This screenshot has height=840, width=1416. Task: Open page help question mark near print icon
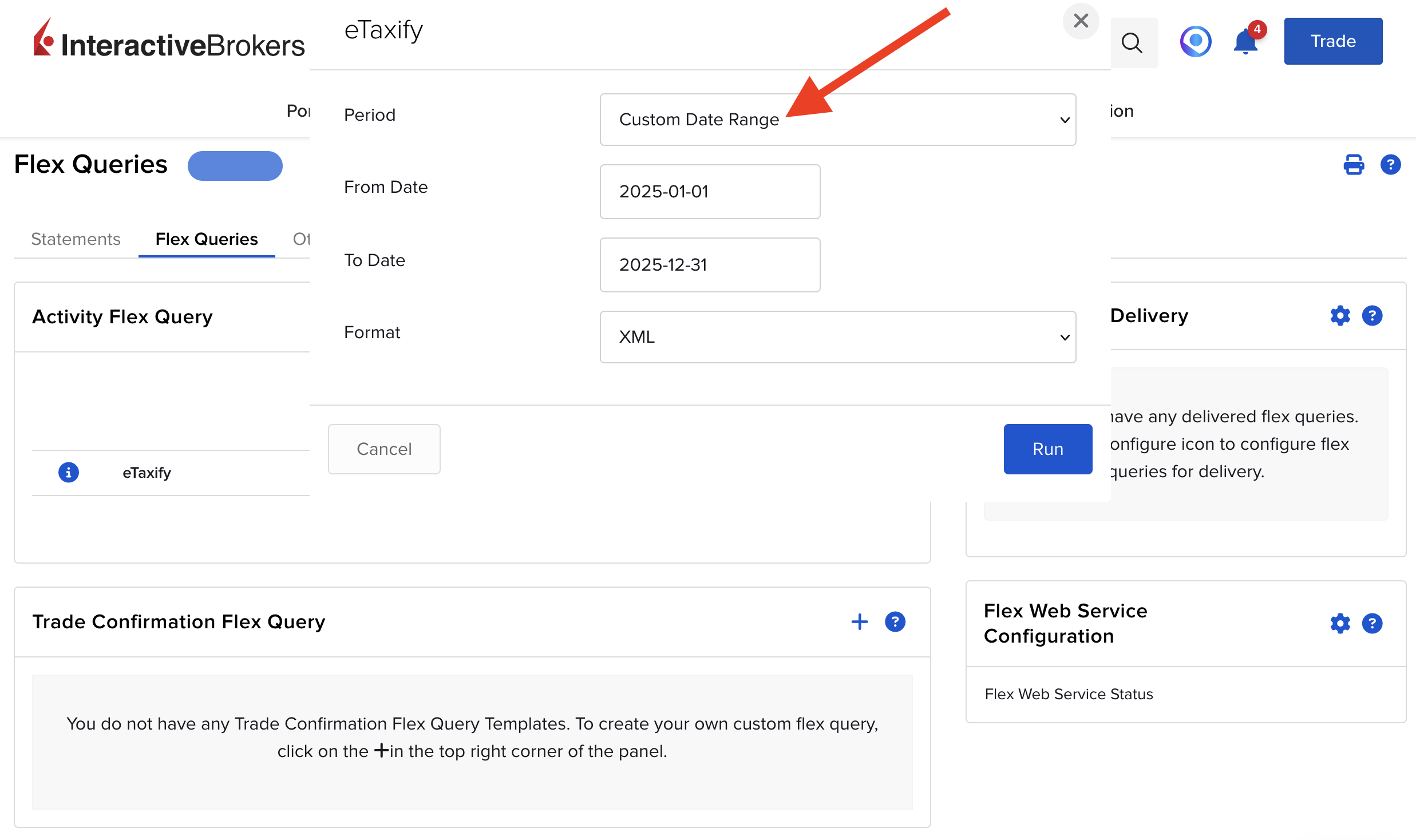tap(1390, 165)
